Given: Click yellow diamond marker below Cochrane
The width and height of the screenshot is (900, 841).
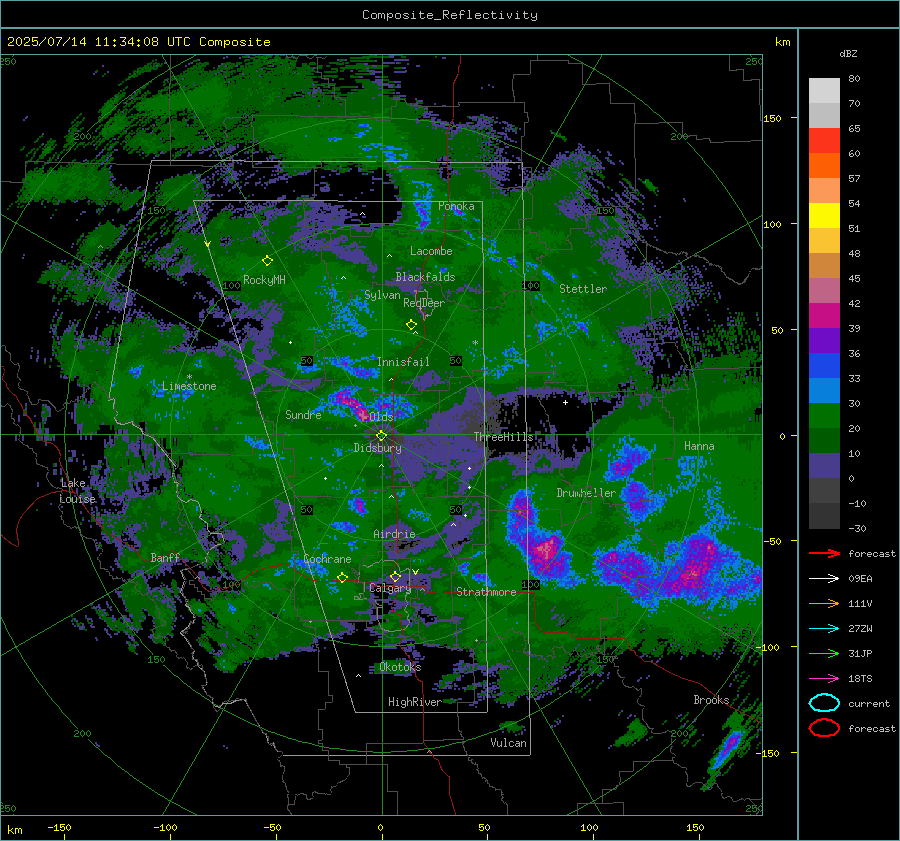Looking at the screenshot, I should tap(342, 578).
